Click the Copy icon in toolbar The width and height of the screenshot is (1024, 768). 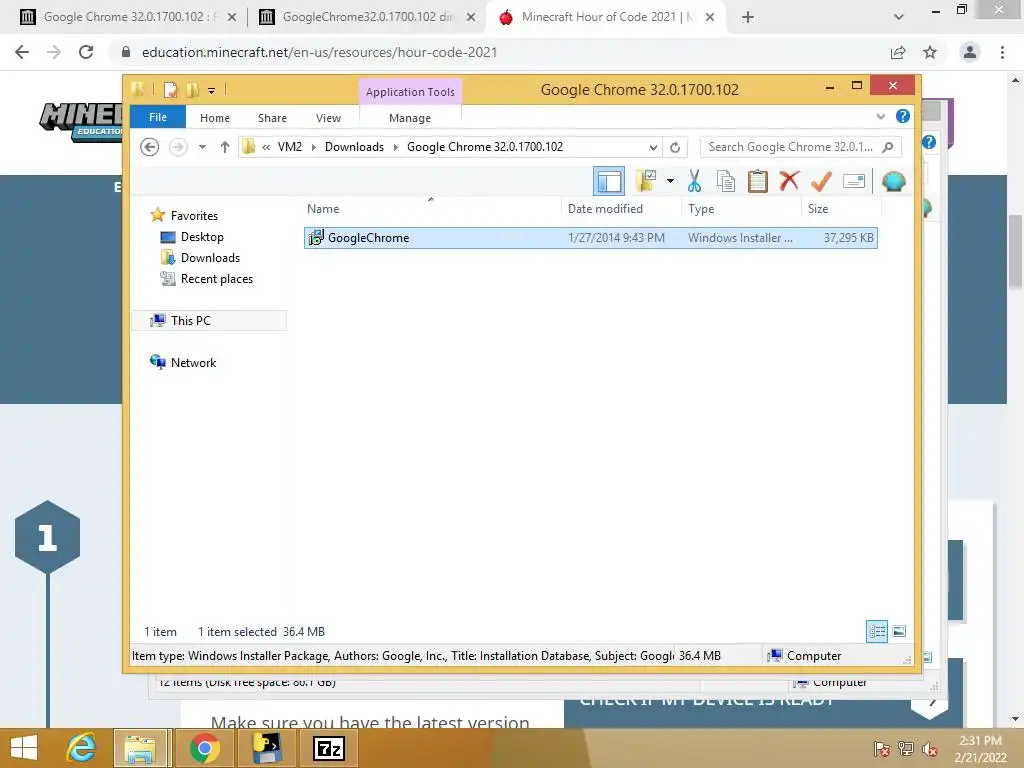point(726,181)
